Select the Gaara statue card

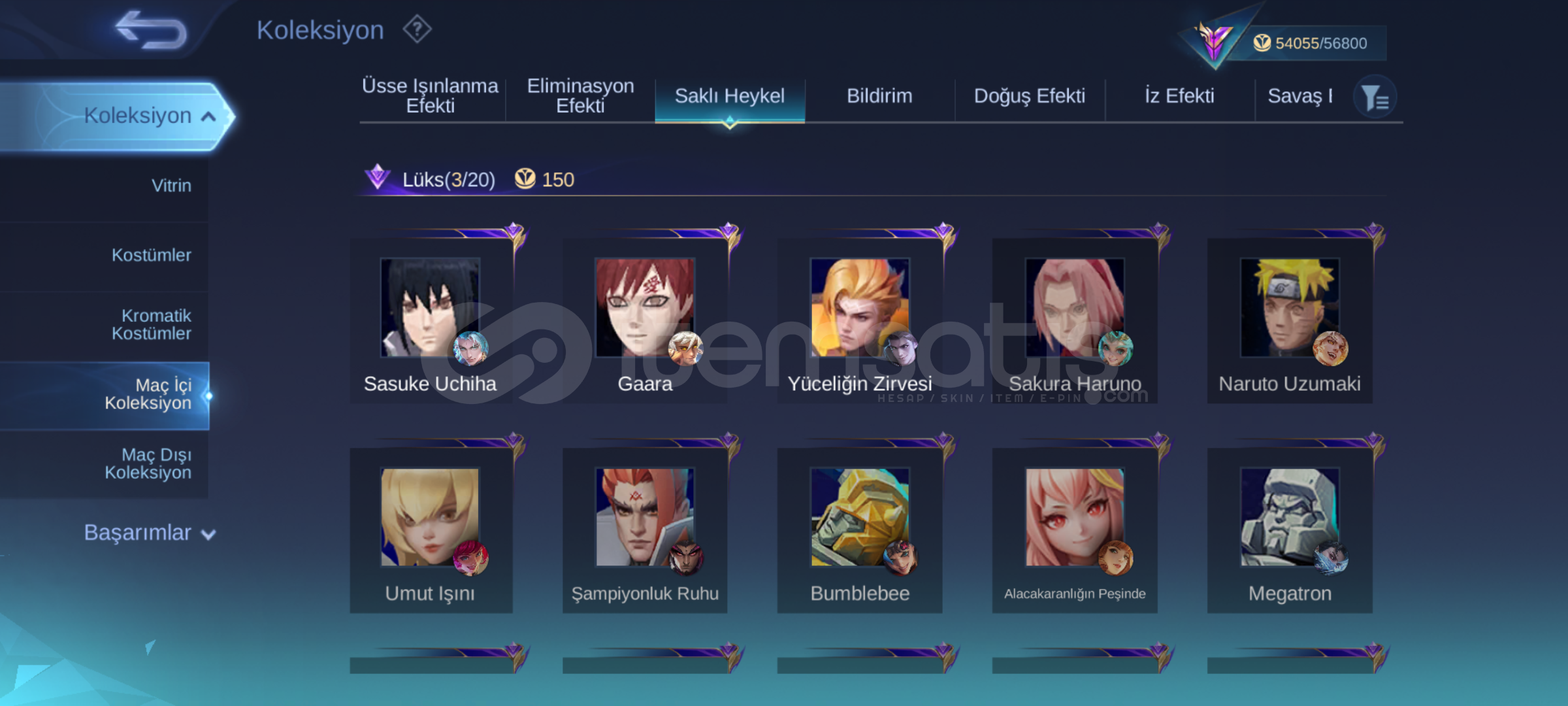645,320
